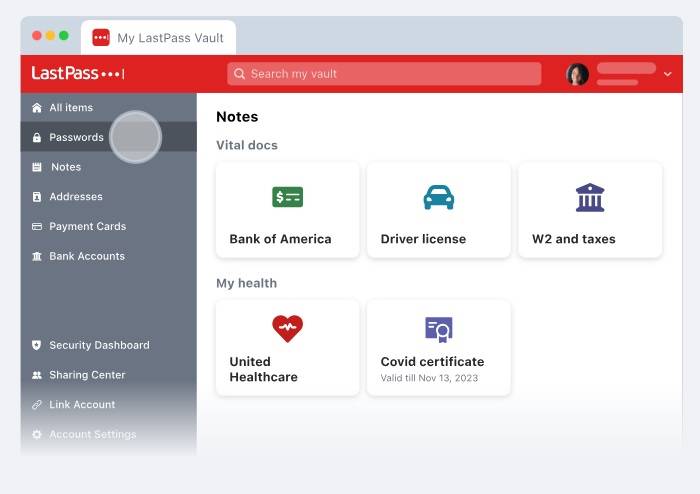This screenshot has width=700, height=494.
Task: Open Security Dashboard link
Action: point(109,345)
